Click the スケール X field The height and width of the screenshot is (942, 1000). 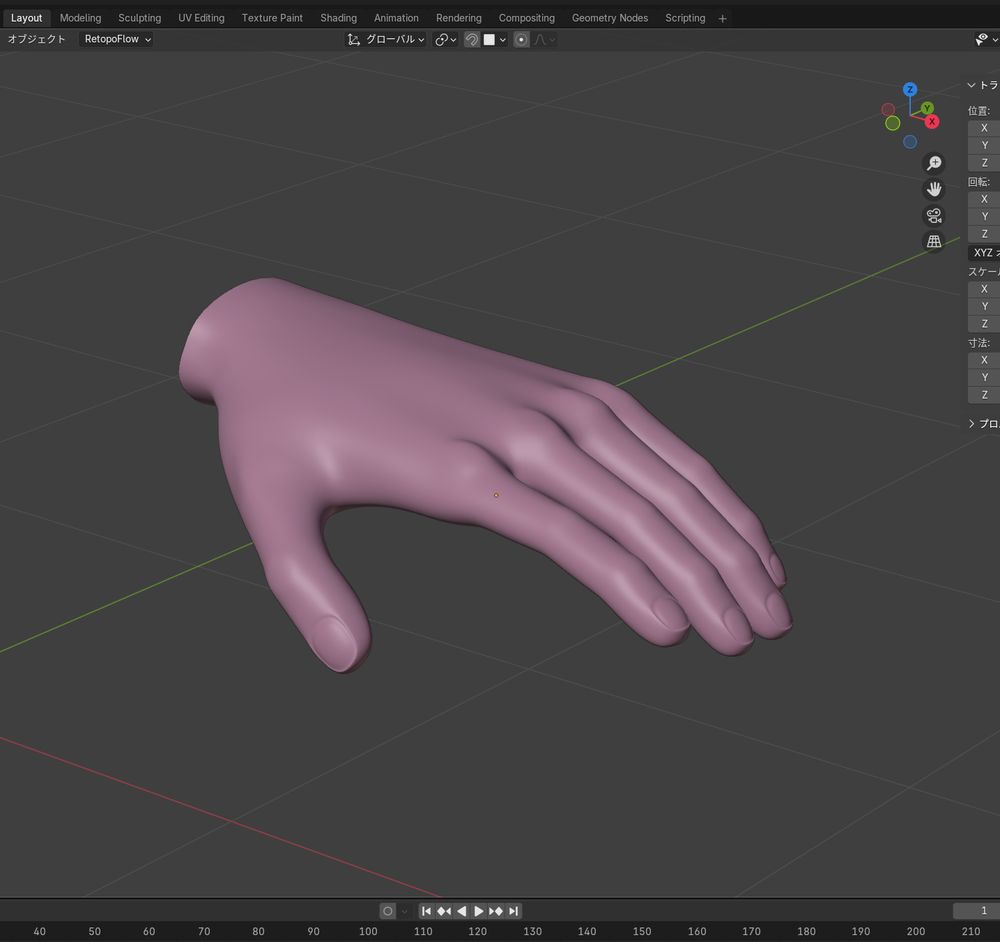983,288
